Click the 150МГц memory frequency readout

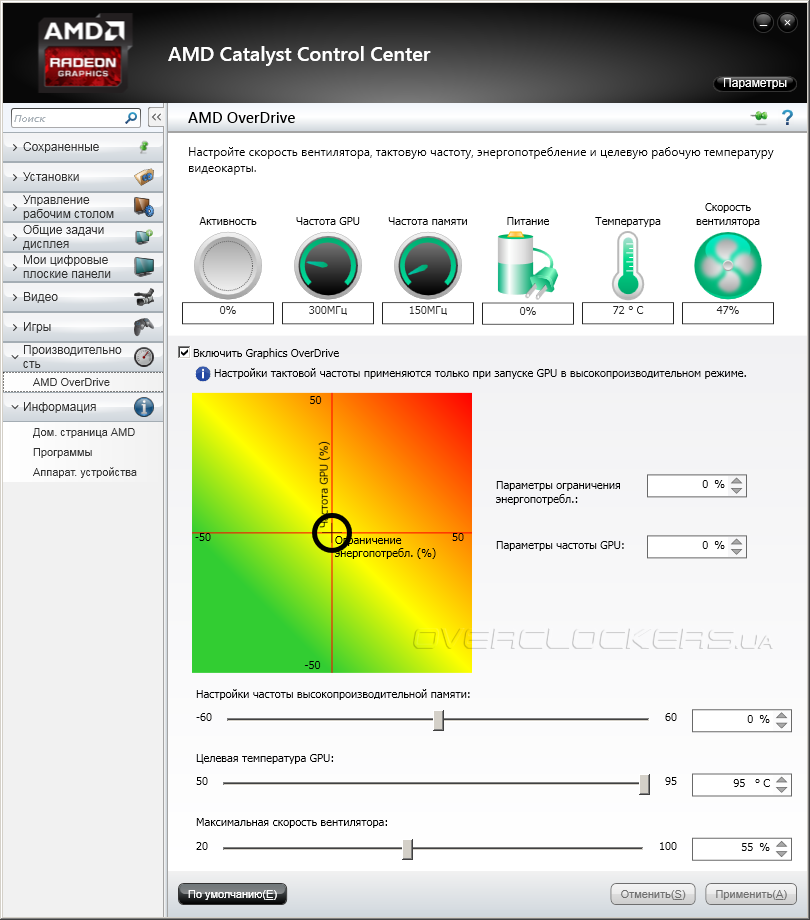click(x=428, y=313)
